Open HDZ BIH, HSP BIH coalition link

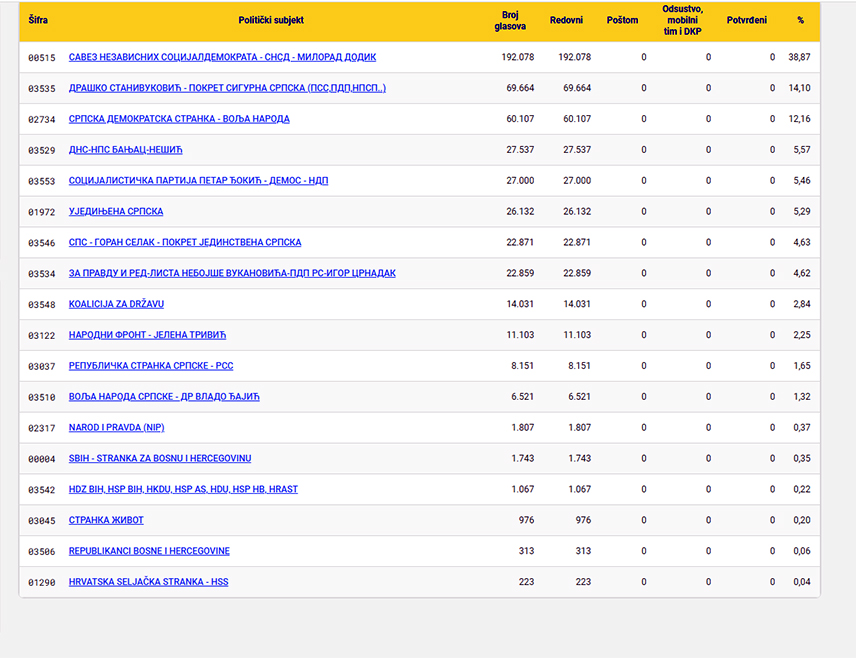tap(183, 489)
